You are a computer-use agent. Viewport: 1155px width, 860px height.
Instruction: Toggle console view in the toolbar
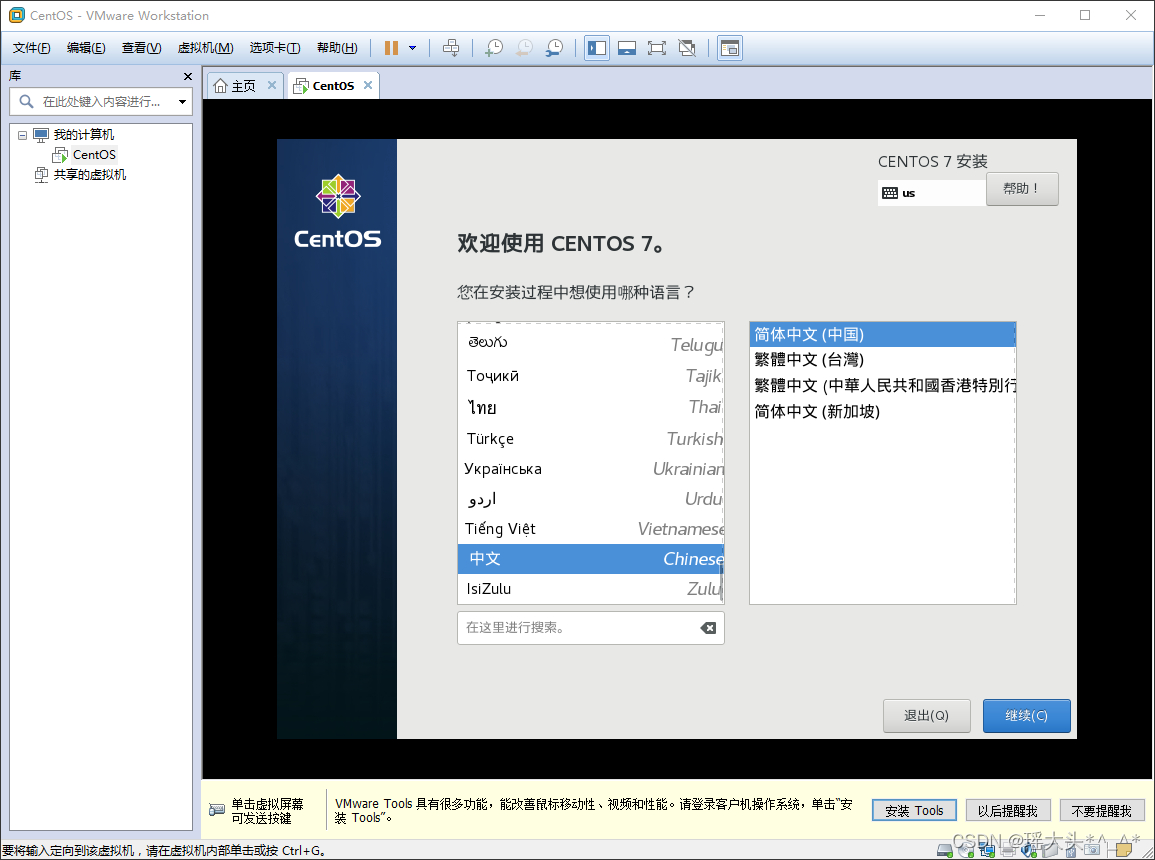[x=626, y=47]
